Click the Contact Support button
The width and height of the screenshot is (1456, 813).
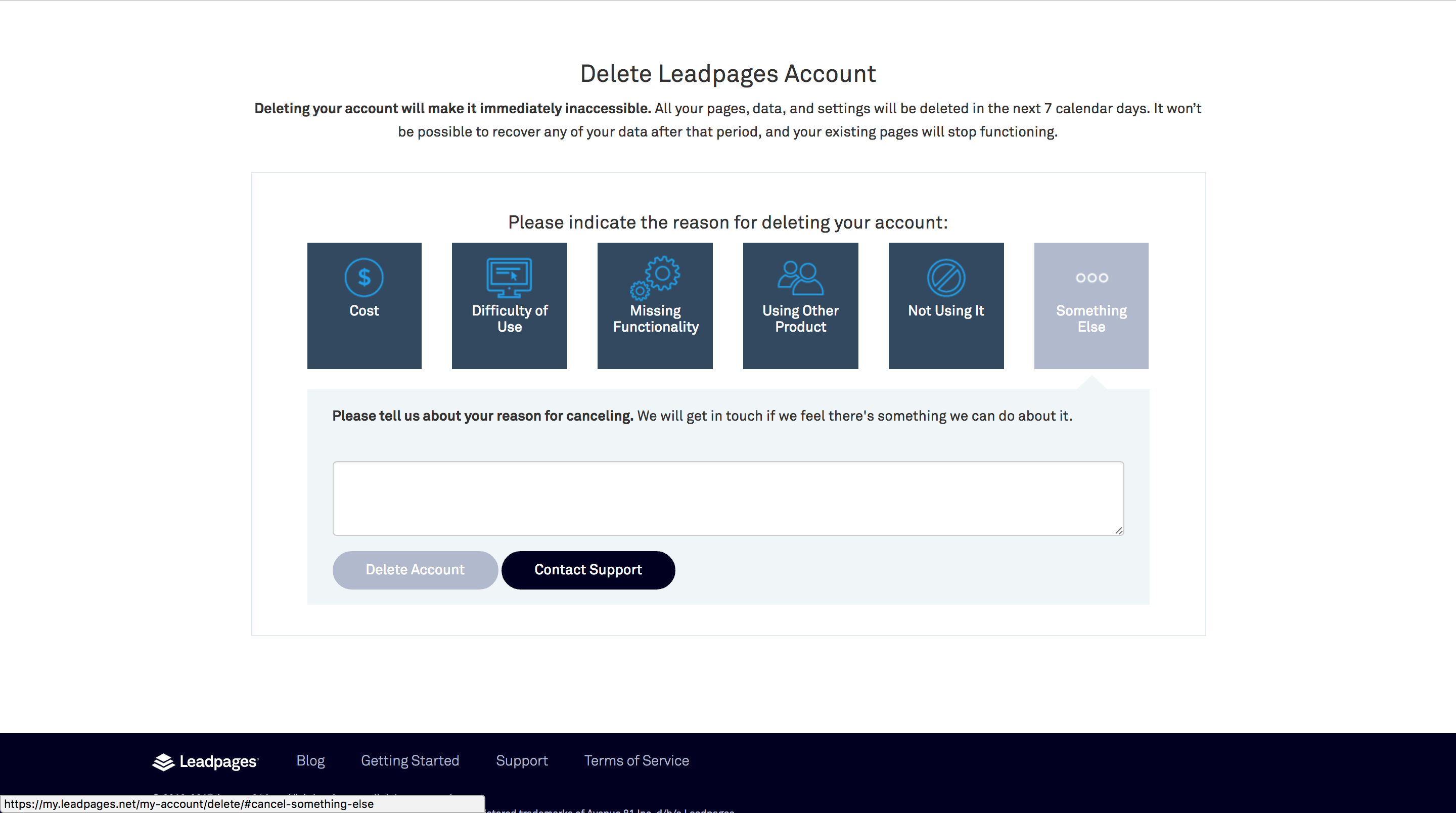pyautogui.click(x=588, y=570)
